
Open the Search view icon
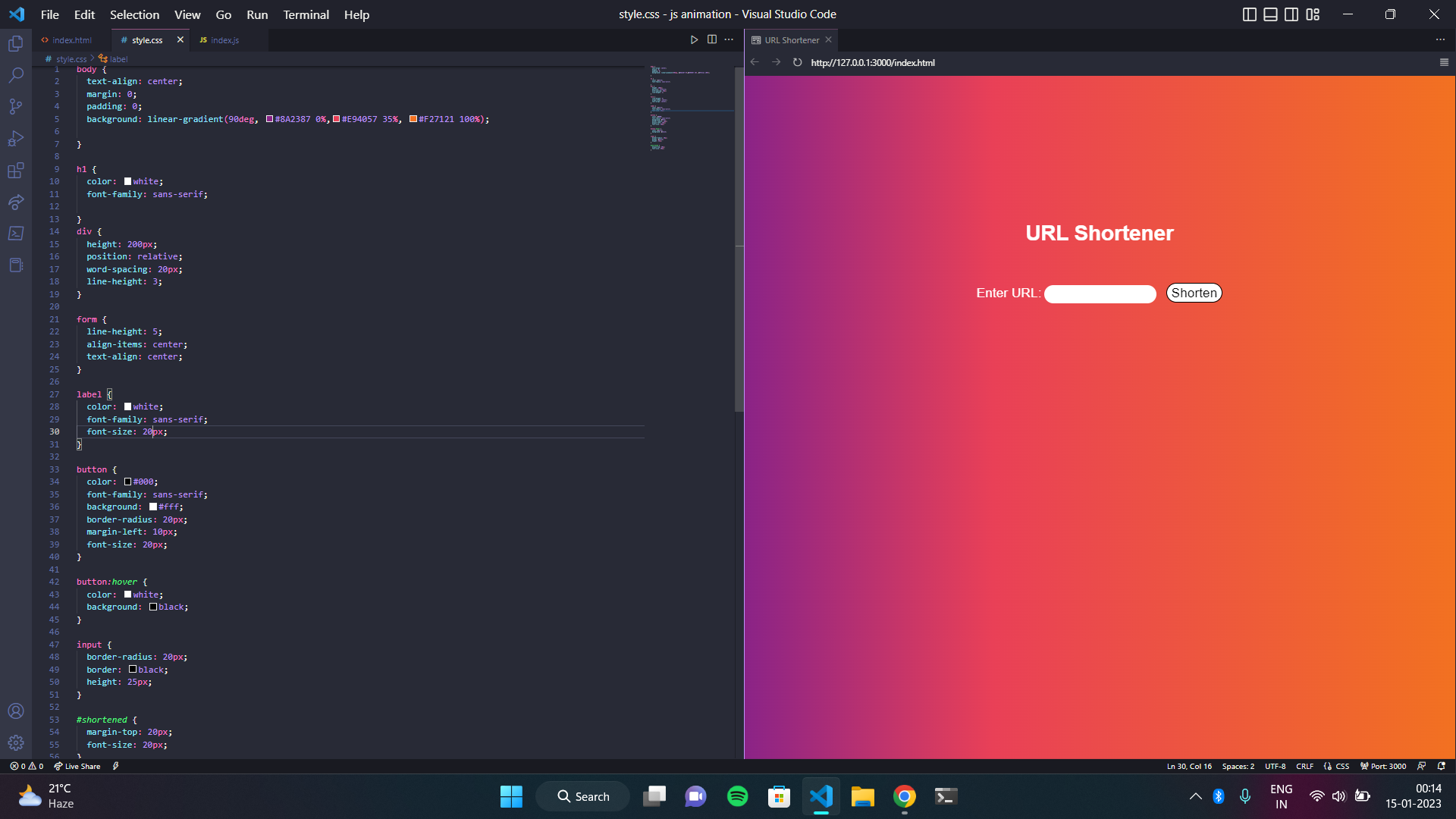[x=16, y=75]
